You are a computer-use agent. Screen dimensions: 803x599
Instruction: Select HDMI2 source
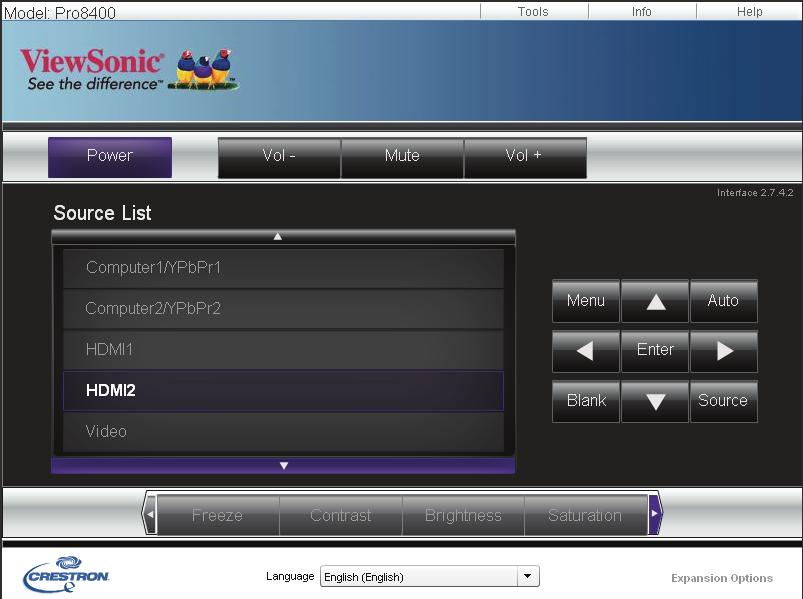tap(283, 391)
